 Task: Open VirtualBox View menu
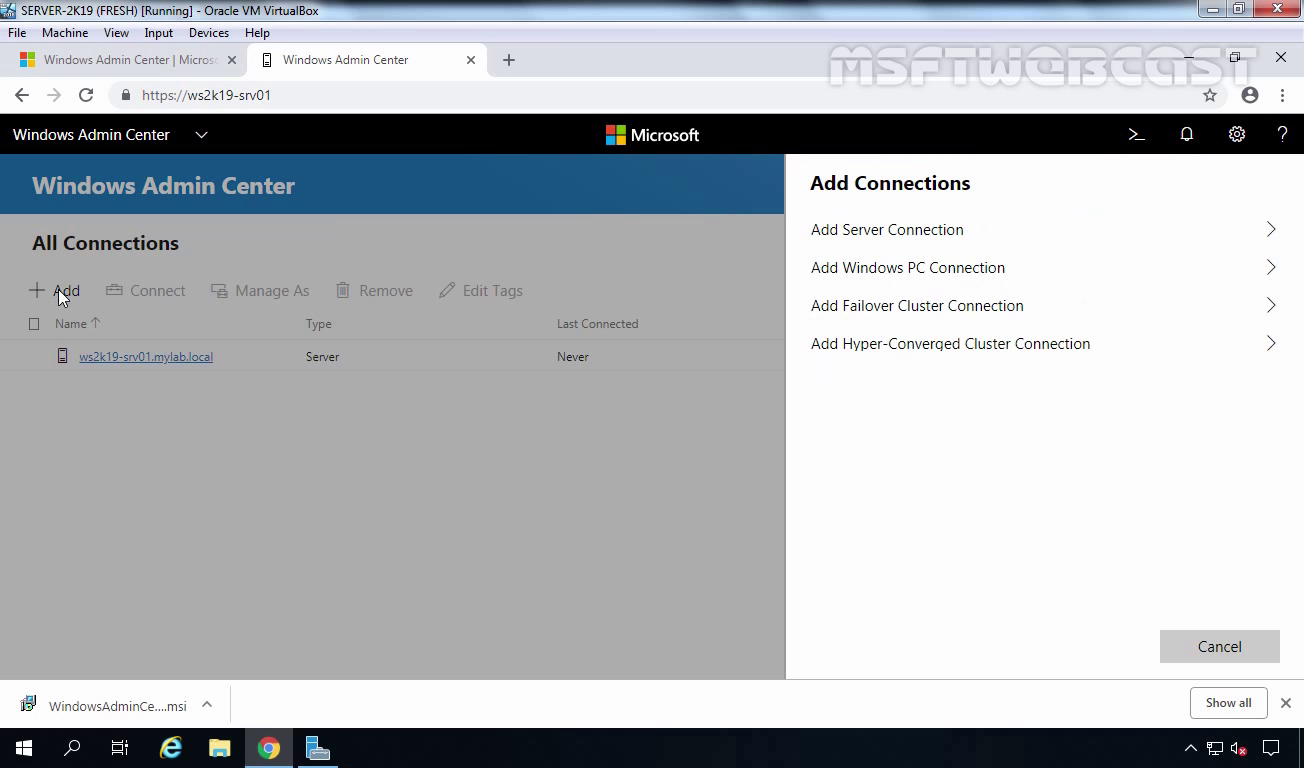point(116,33)
